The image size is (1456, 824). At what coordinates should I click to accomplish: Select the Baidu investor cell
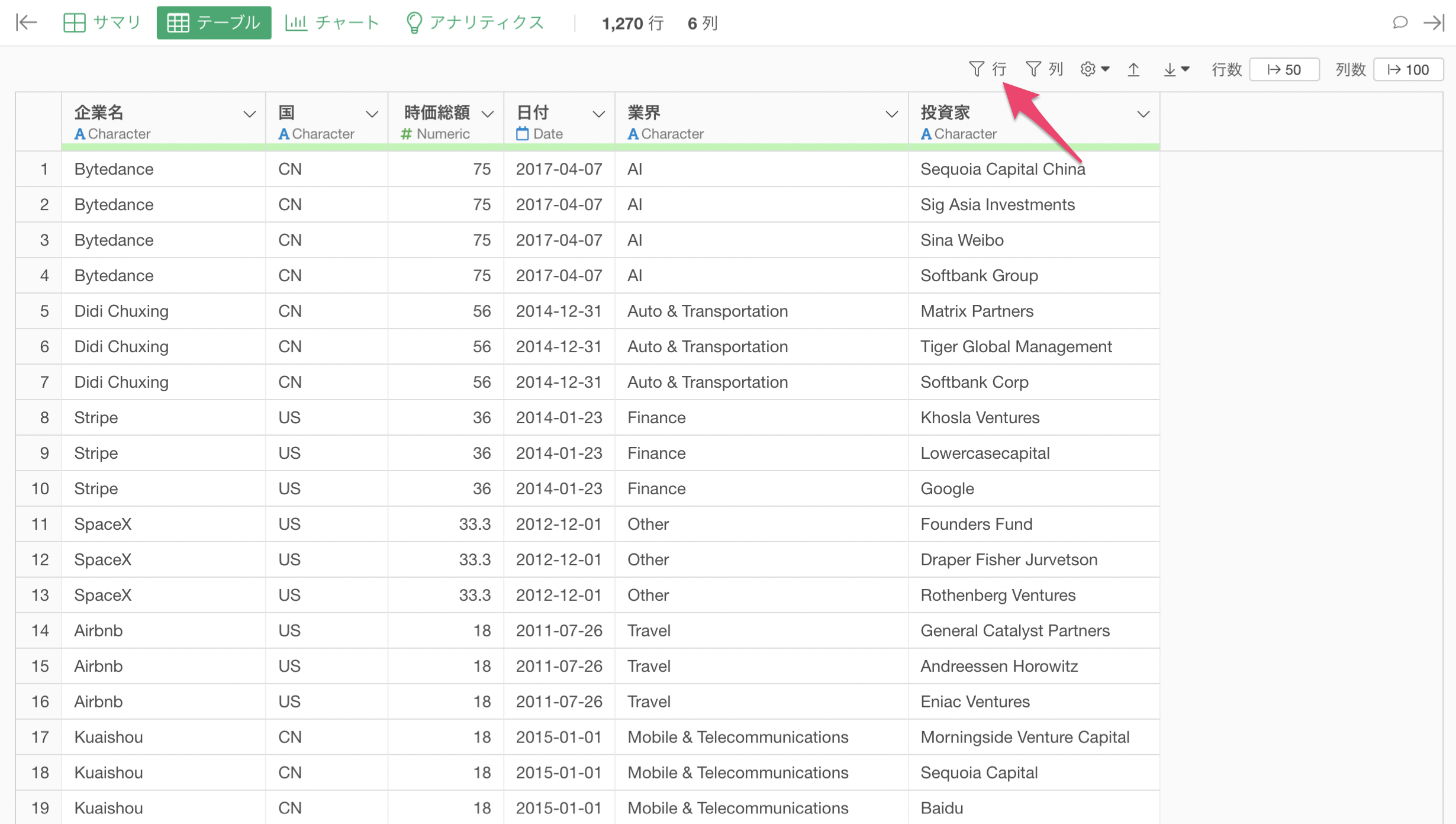coord(1033,808)
